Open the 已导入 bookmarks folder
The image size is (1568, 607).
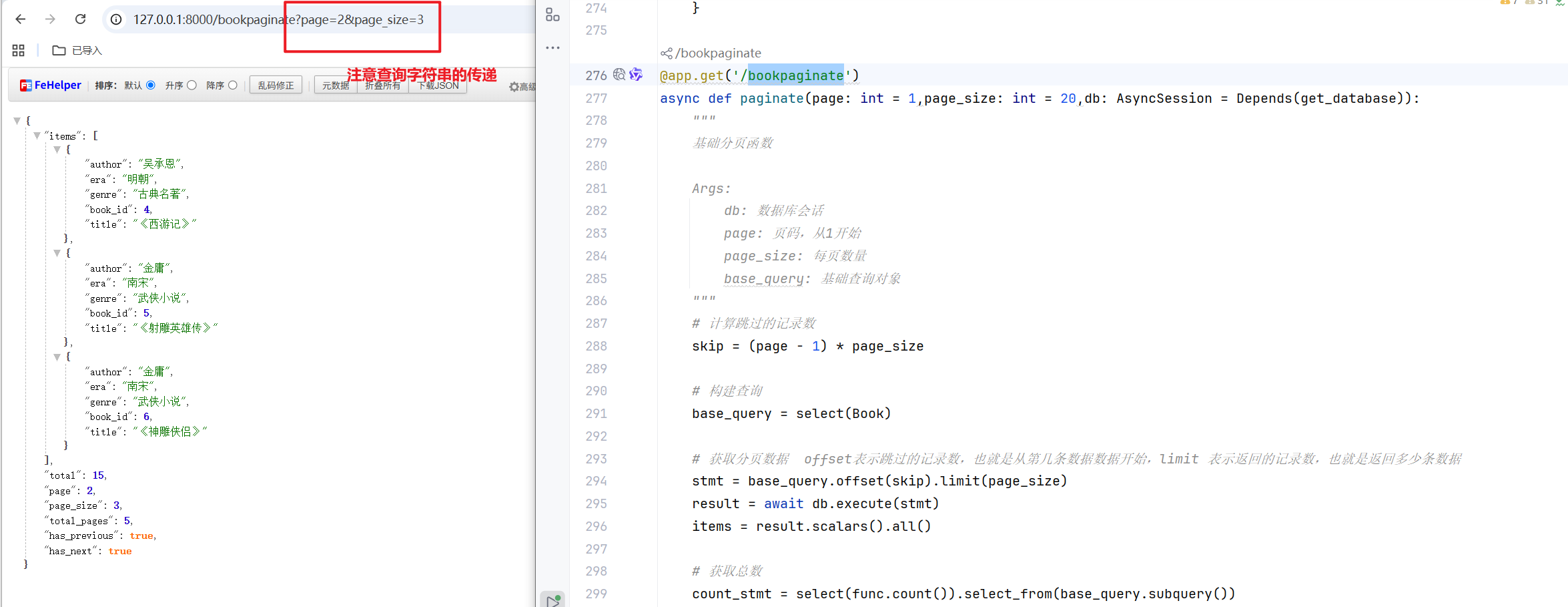(x=77, y=51)
